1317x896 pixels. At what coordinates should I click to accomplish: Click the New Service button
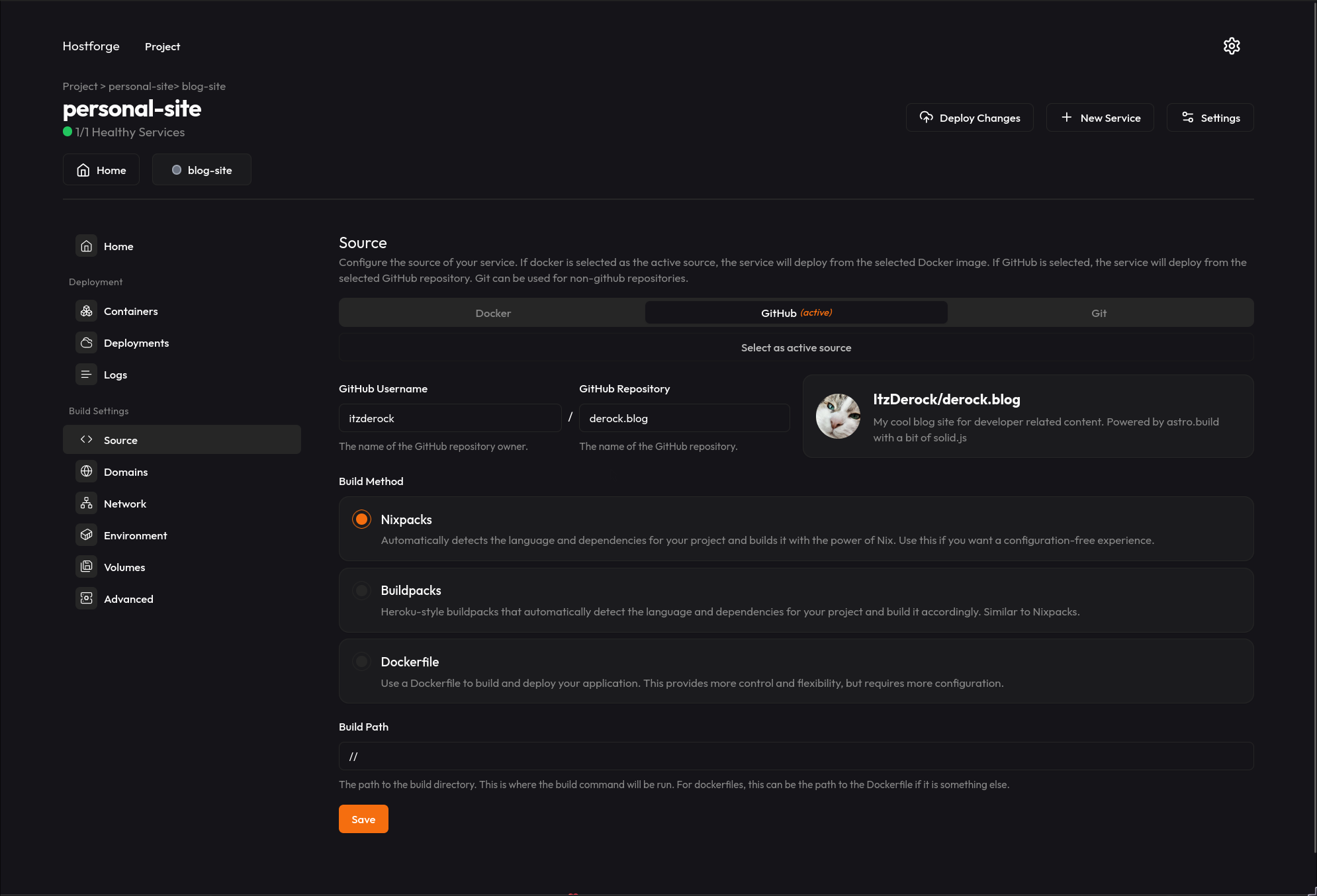1100,118
